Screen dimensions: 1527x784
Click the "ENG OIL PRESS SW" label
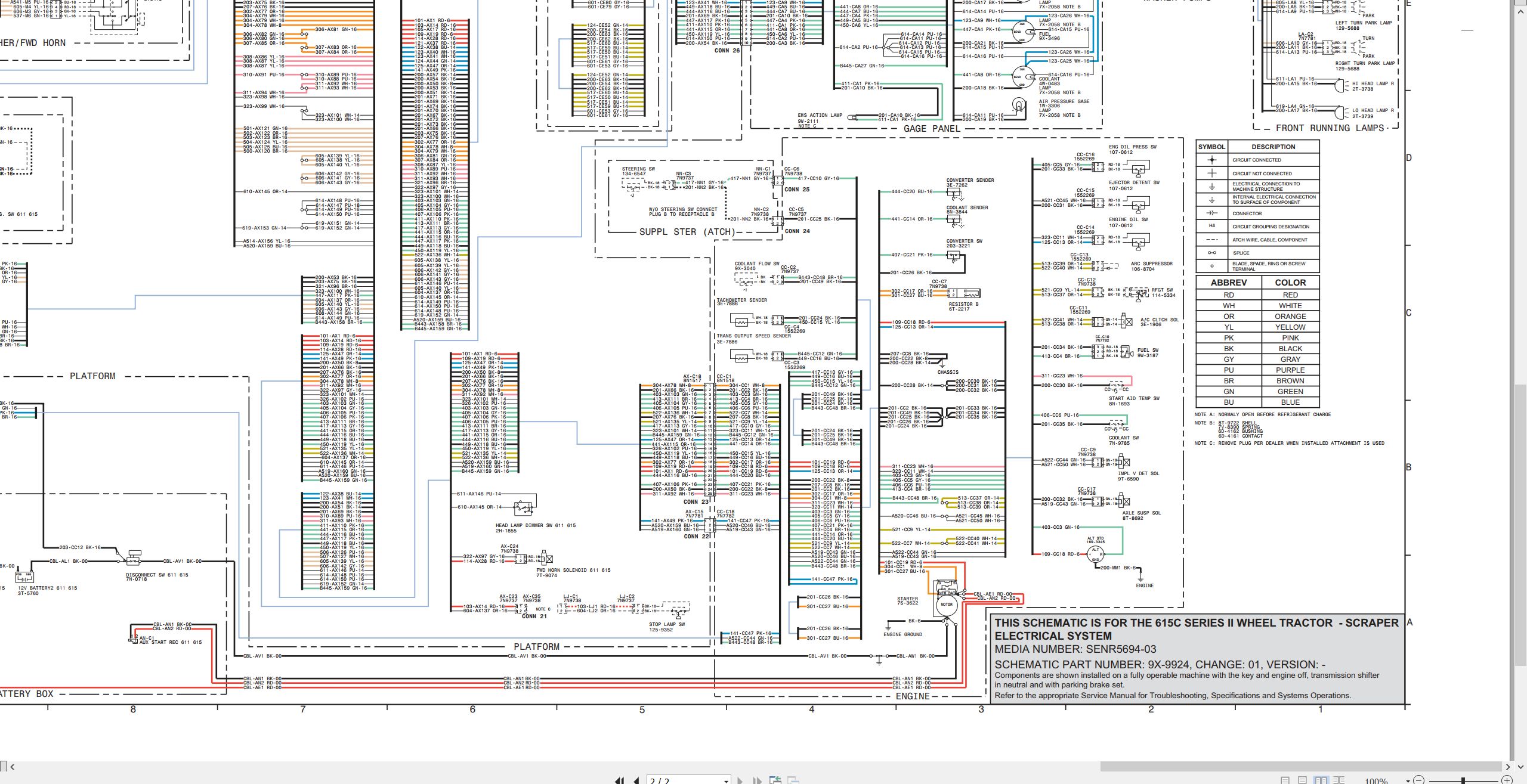[1133, 147]
